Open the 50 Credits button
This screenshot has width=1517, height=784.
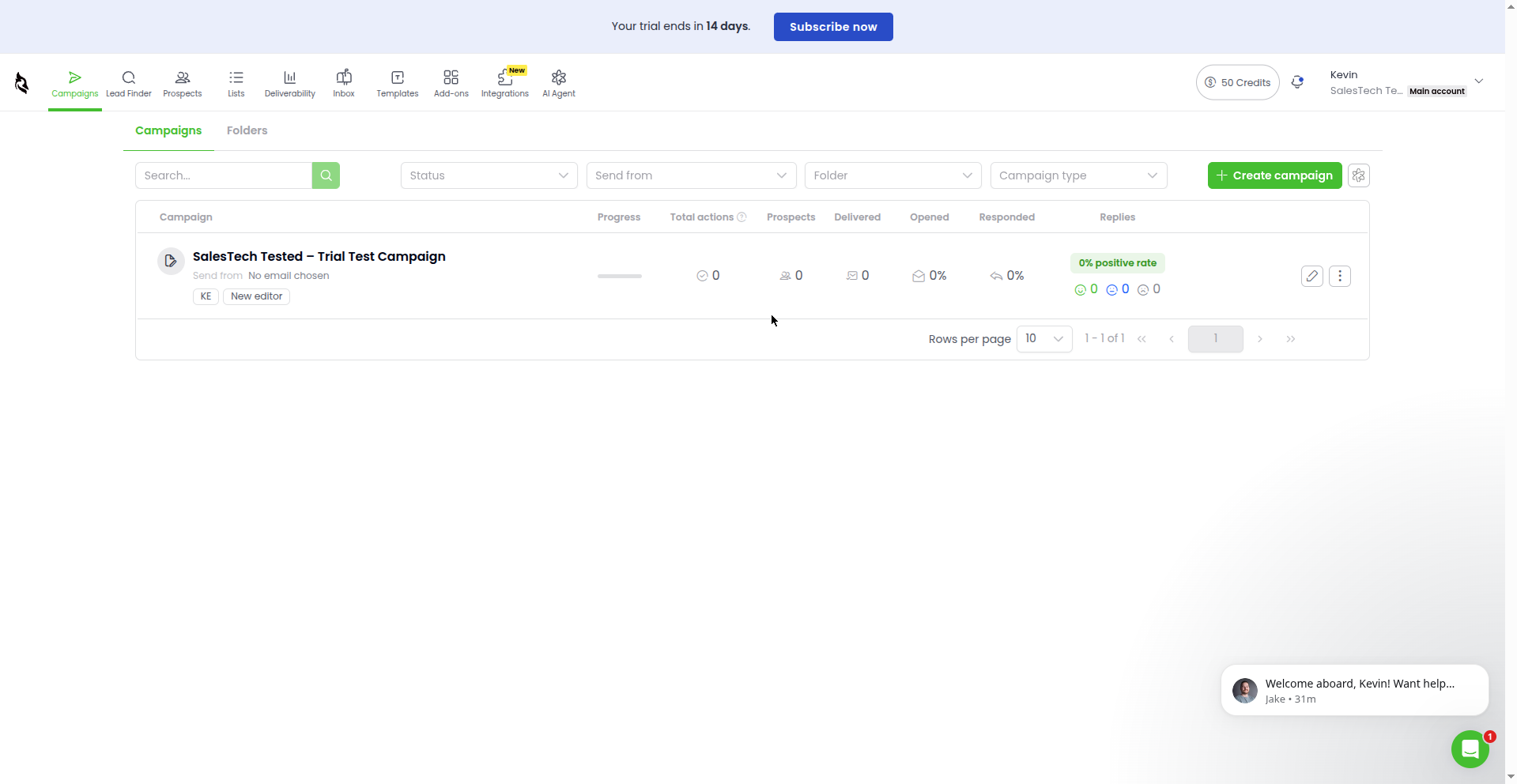1237,82
